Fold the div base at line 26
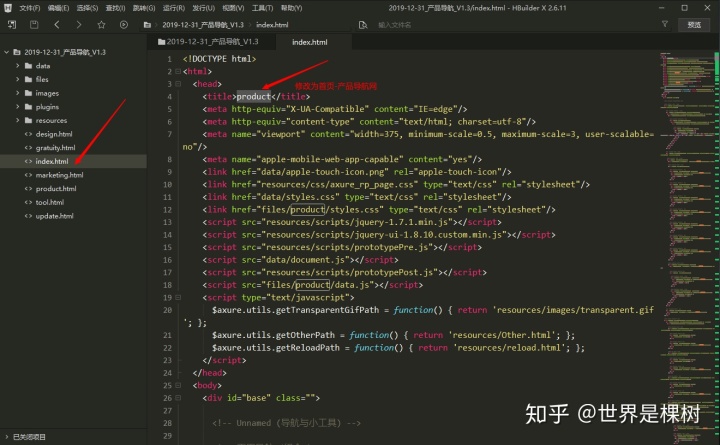Screen dimensions: 720x445 tap(178, 398)
